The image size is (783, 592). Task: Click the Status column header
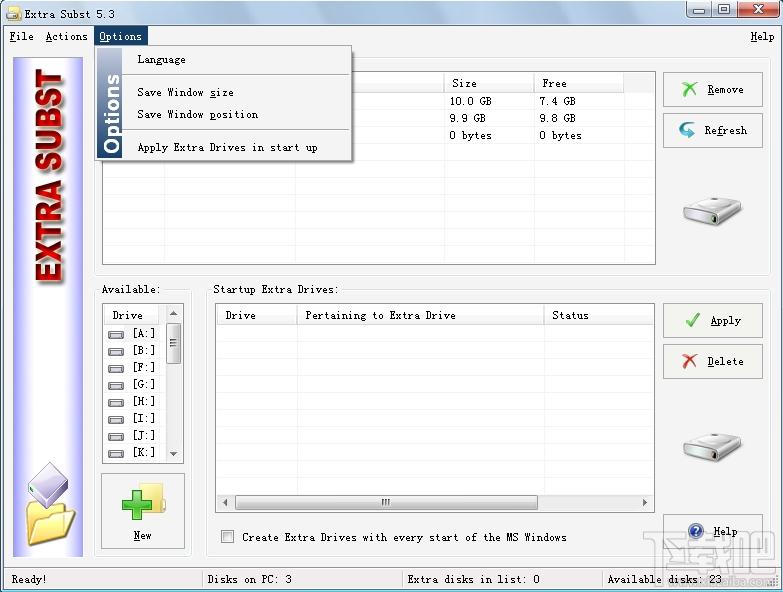[599, 315]
